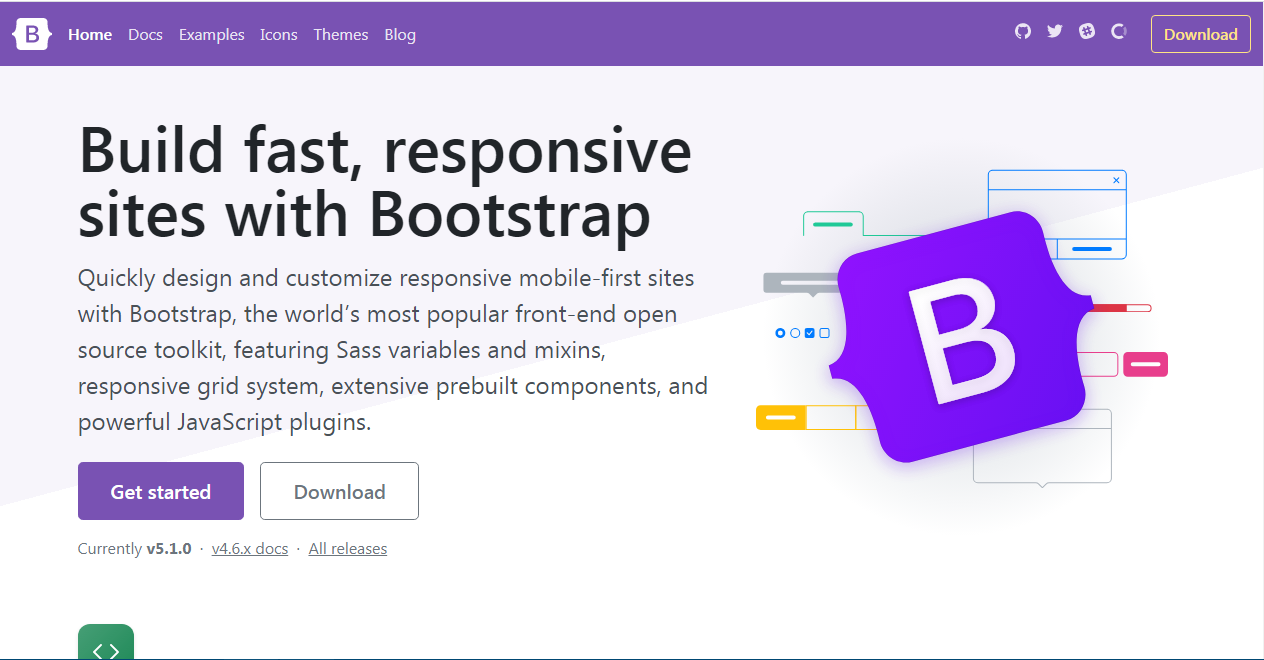Open the GitHub icon link
This screenshot has height=660, width=1264.
[x=1022, y=32]
